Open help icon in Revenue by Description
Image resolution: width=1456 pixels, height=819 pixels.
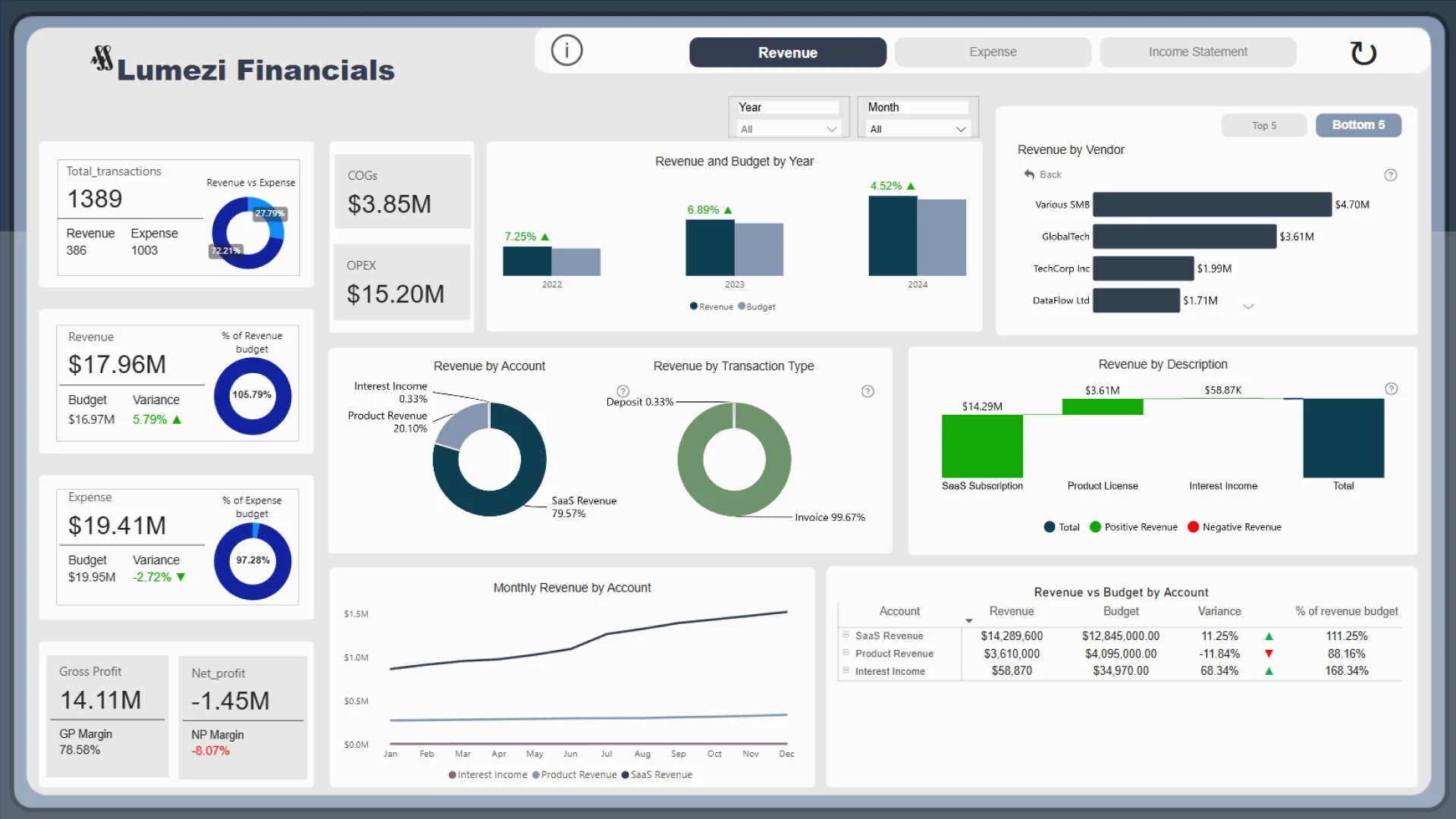pos(1391,389)
